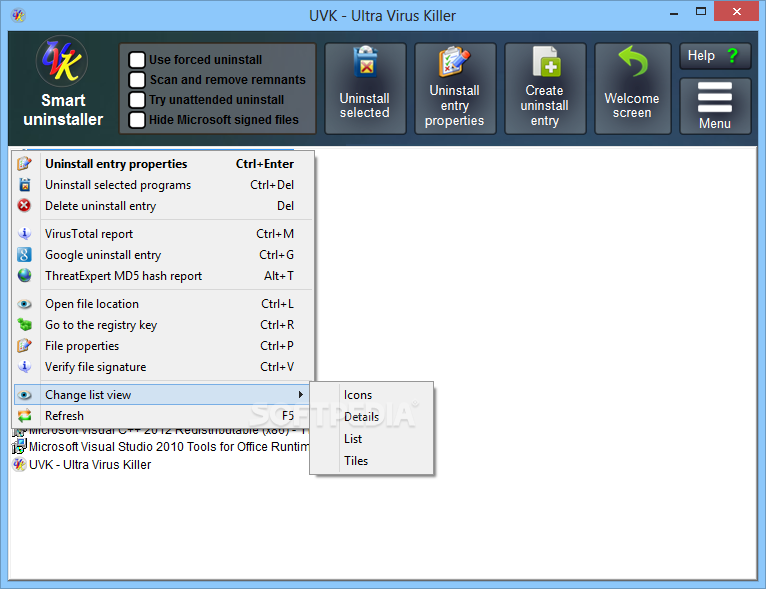This screenshot has width=766, height=589.
Task: Click the info icon beside VirusTotal report
Action: 24,233
